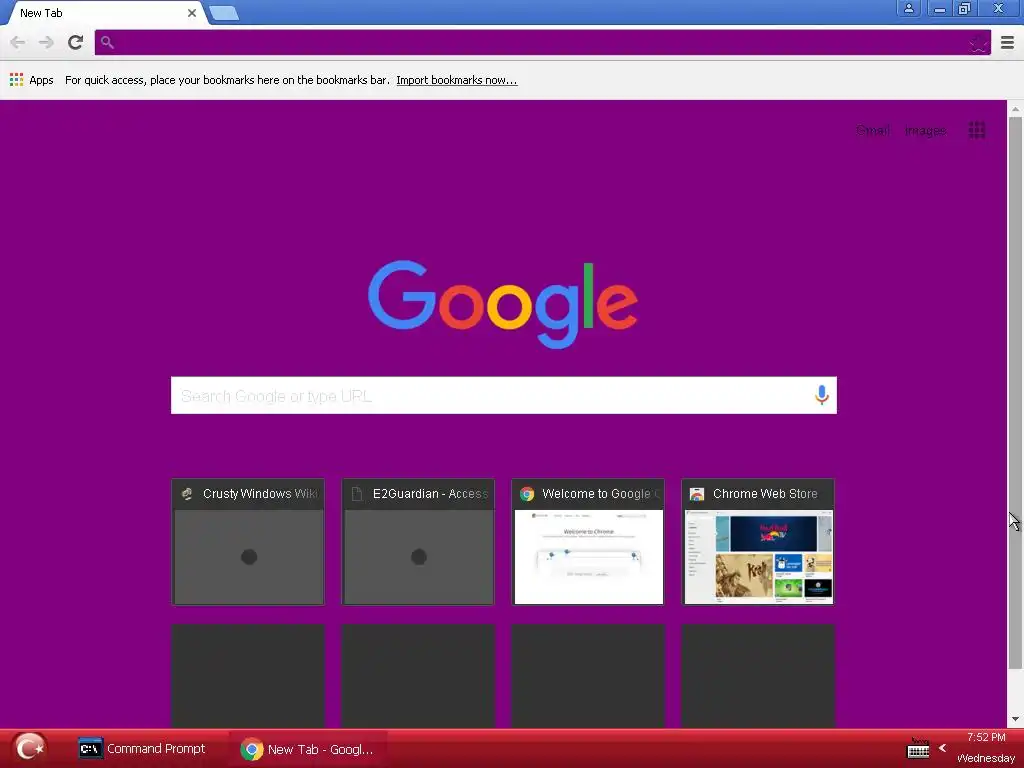Click the page scrollbar up arrow

click(x=1015, y=108)
